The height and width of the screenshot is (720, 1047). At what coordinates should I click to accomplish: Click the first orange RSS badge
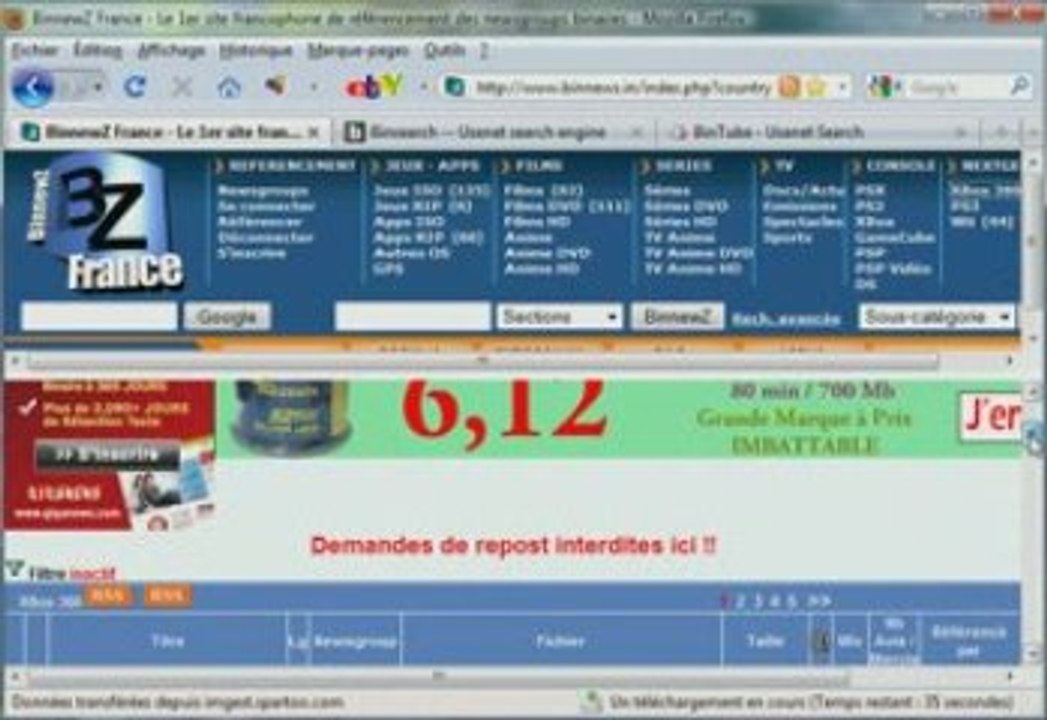coord(108,595)
